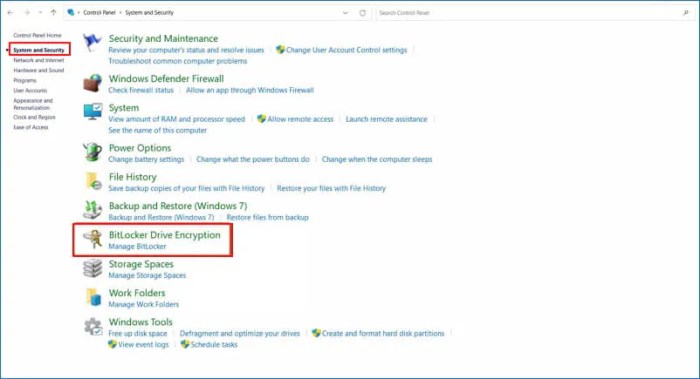700x379 pixels.
Task: Select Ease of Access in sidebar
Action: tap(30, 127)
